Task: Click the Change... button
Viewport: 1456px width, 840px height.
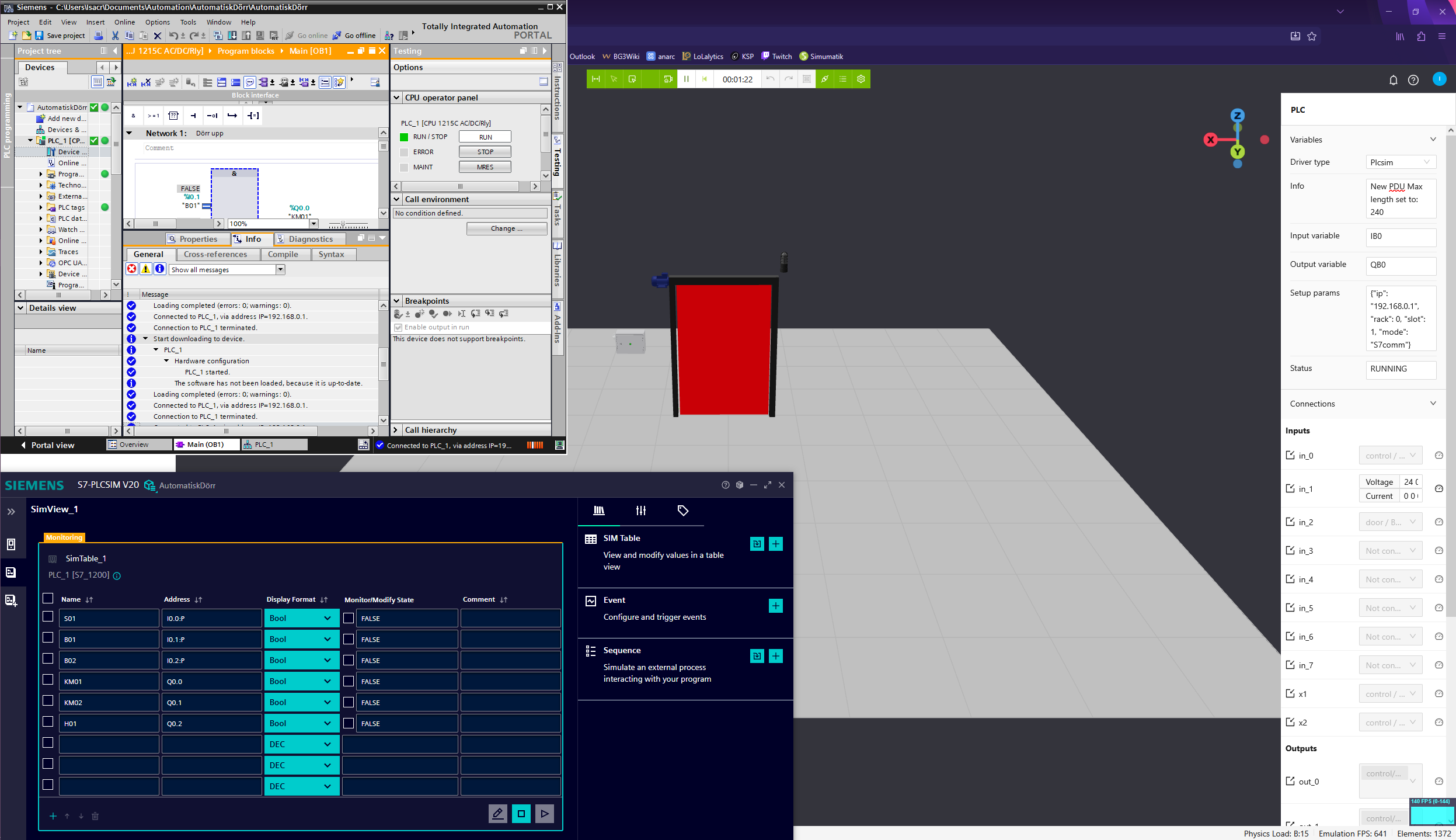Action: [x=506, y=228]
